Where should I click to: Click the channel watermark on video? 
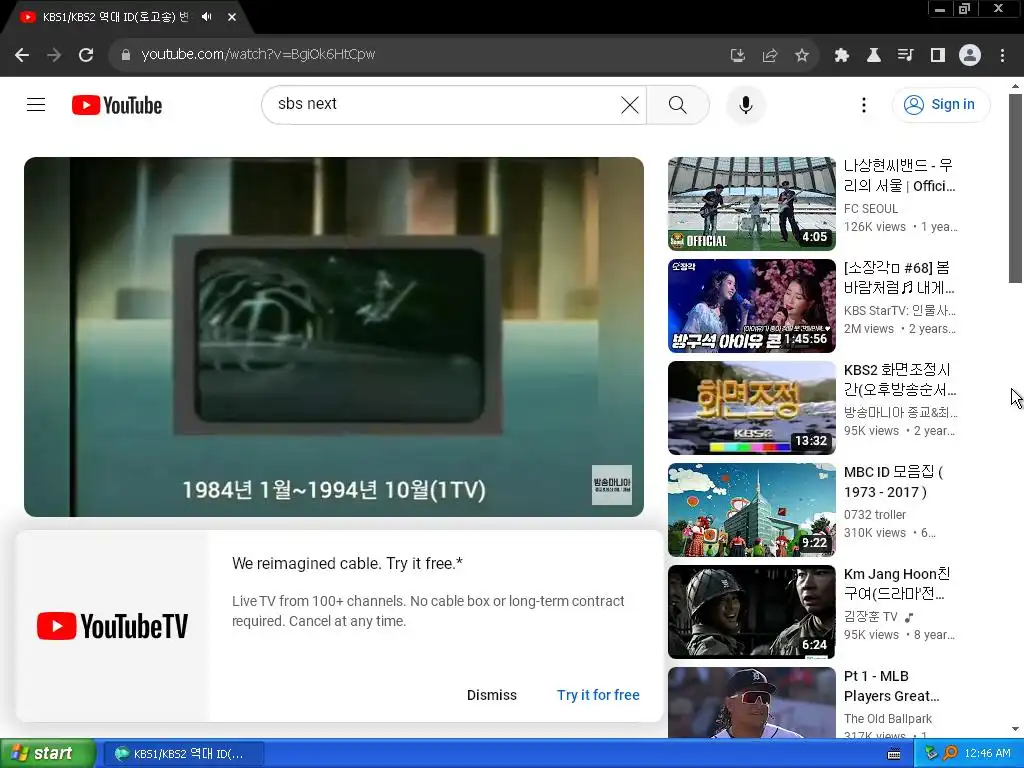(x=612, y=485)
